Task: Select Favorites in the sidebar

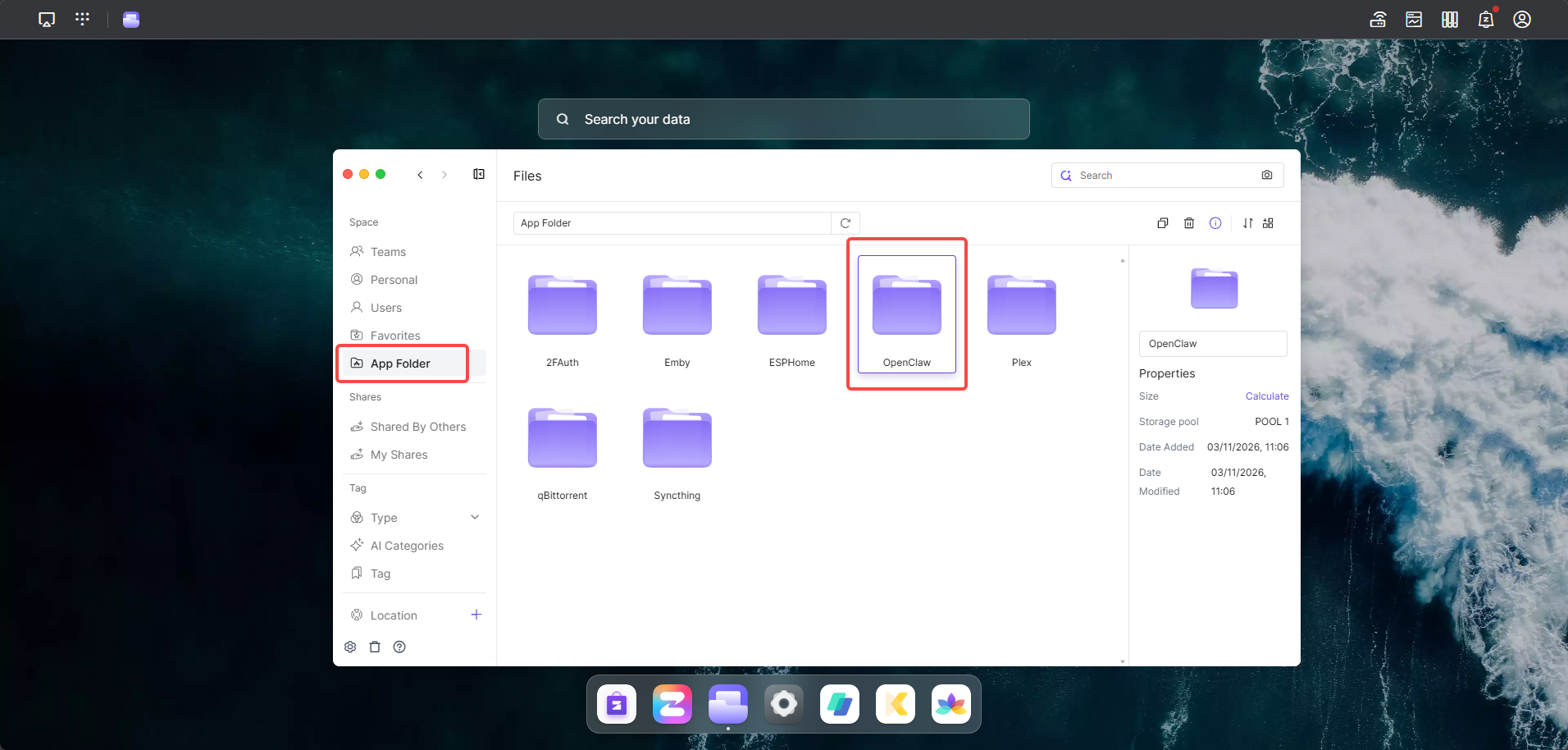Action: [x=394, y=336]
